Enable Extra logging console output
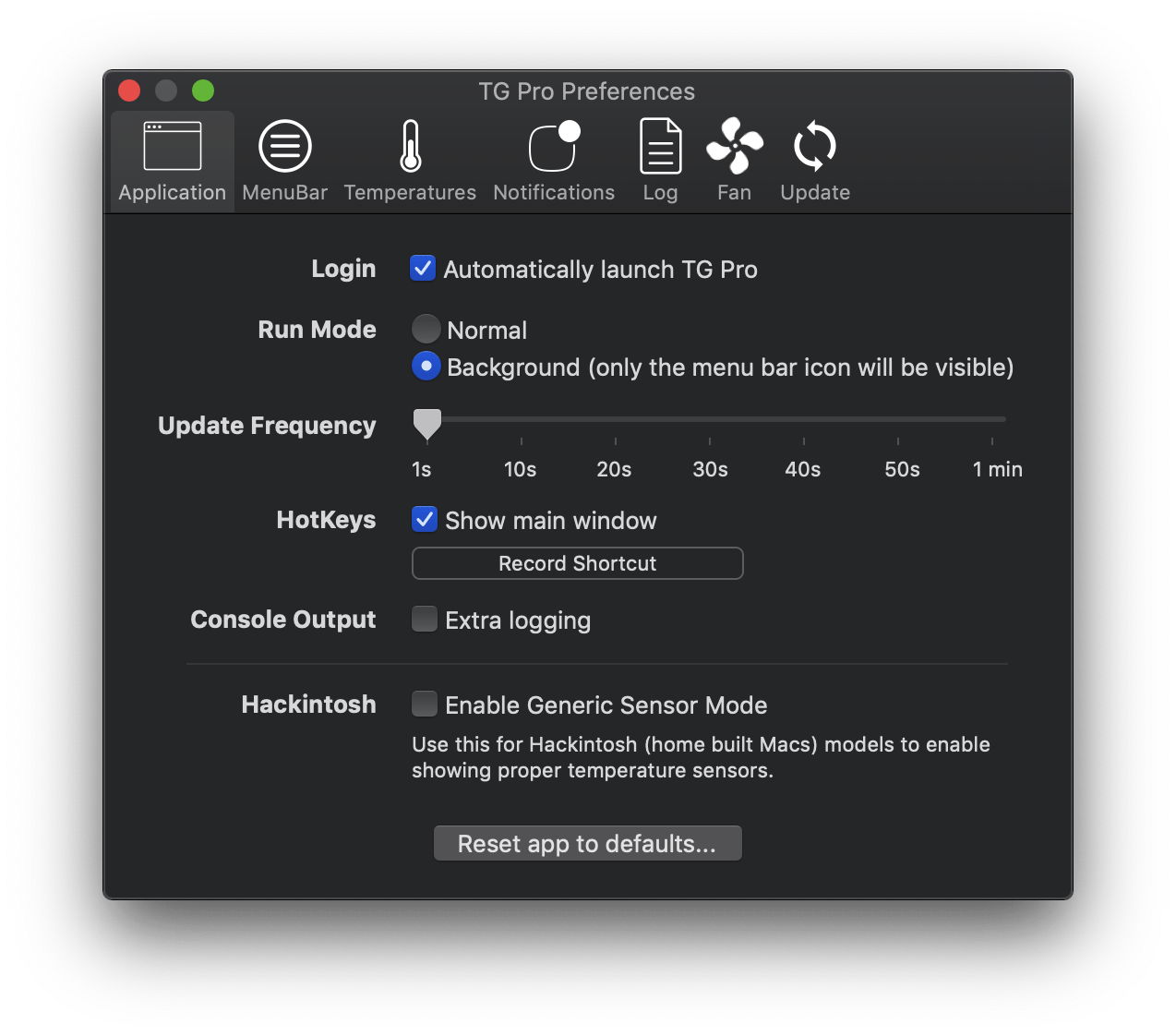 pos(424,619)
